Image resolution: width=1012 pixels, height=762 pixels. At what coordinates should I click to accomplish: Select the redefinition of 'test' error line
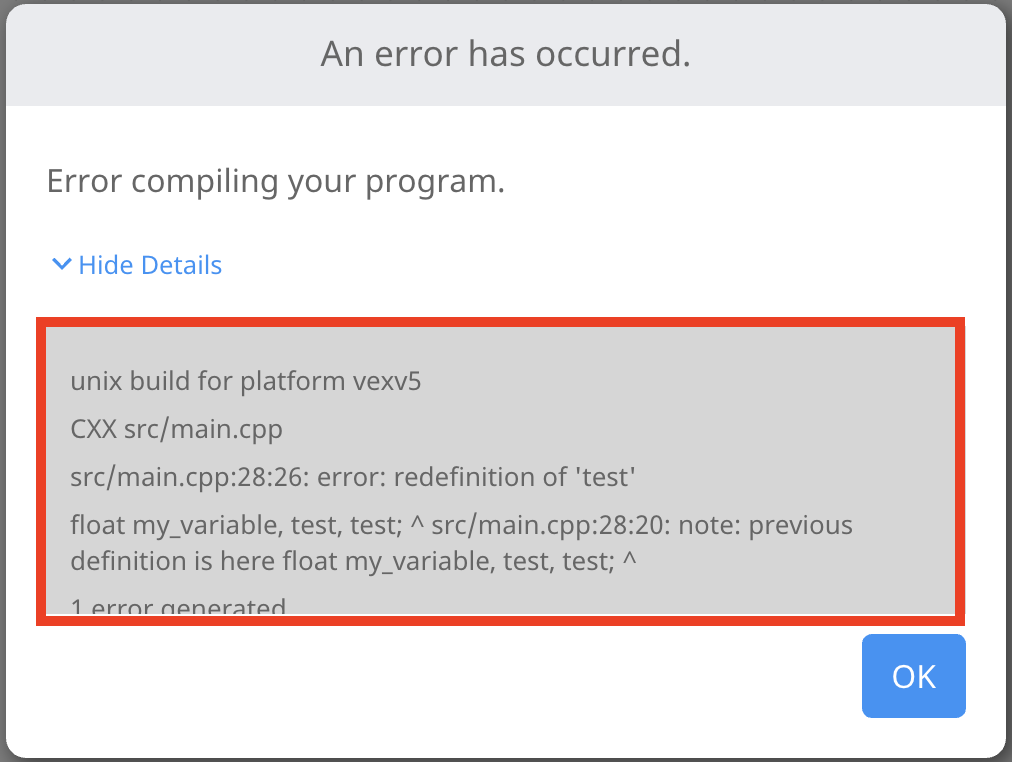[x=353, y=477]
